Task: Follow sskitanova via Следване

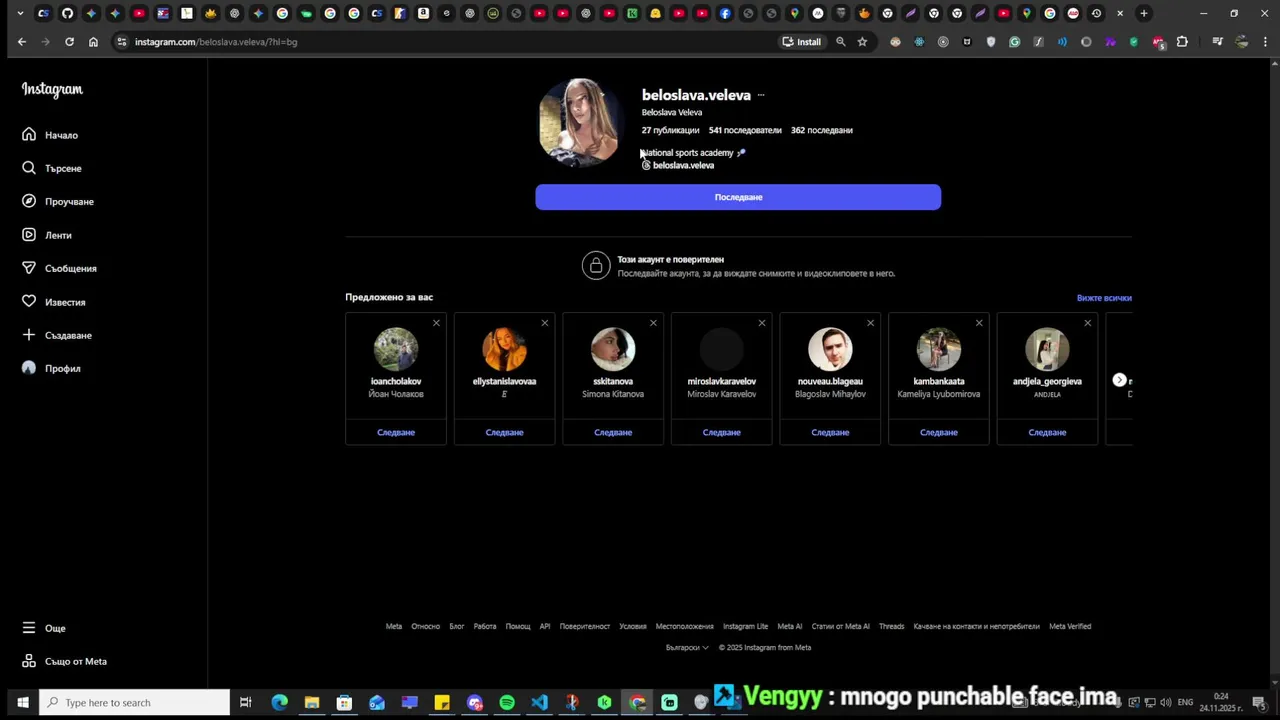Action: 613,432
